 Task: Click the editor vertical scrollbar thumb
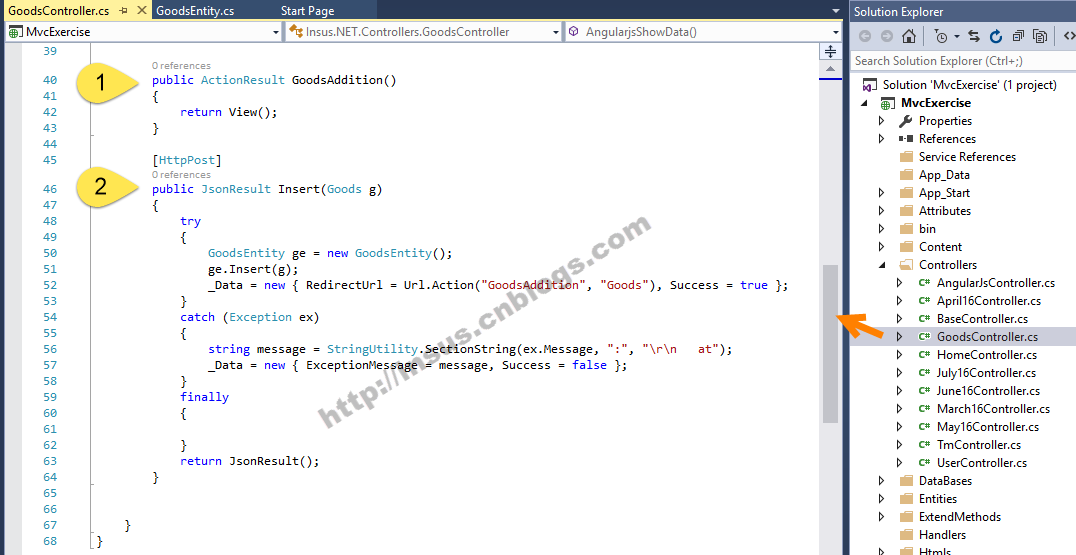830,344
